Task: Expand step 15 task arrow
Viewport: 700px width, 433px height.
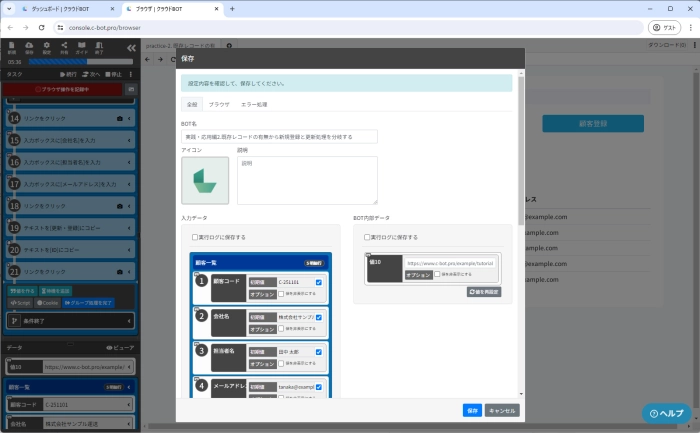Action: click(x=130, y=141)
